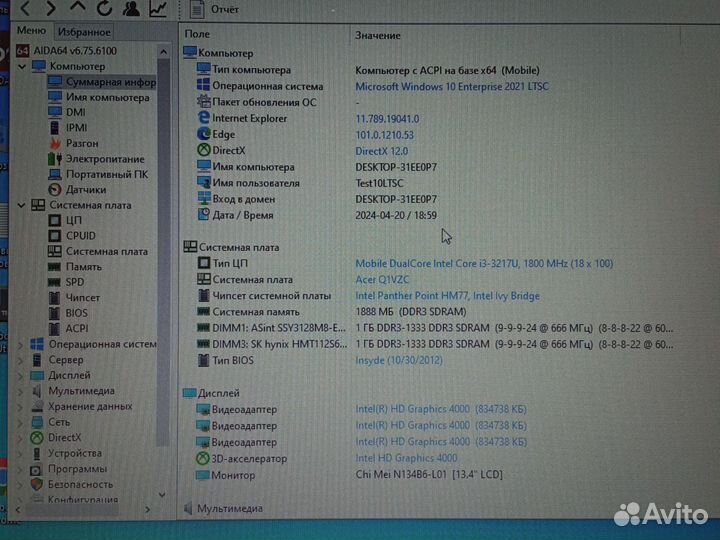
Task: Click the SPD memory icon
Action: click(x=55, y=282)
